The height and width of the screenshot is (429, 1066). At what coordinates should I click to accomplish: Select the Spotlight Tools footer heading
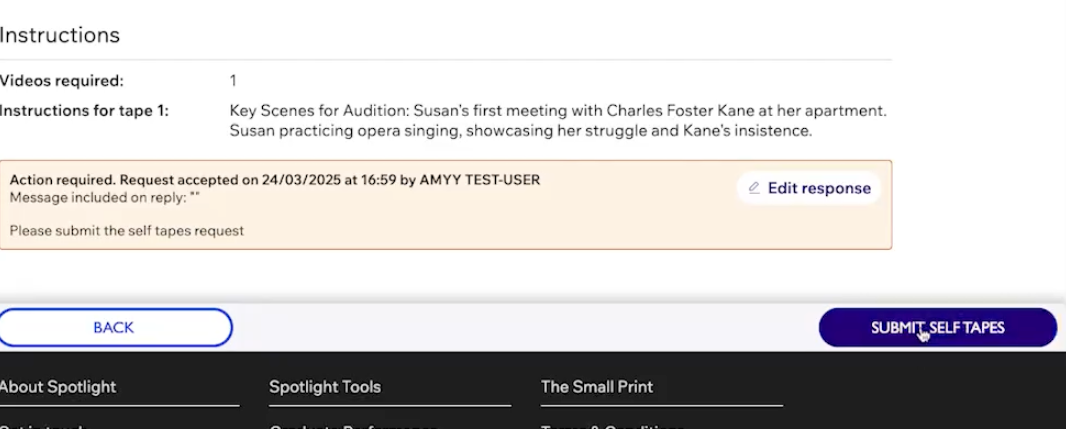[x=325, y=387]
